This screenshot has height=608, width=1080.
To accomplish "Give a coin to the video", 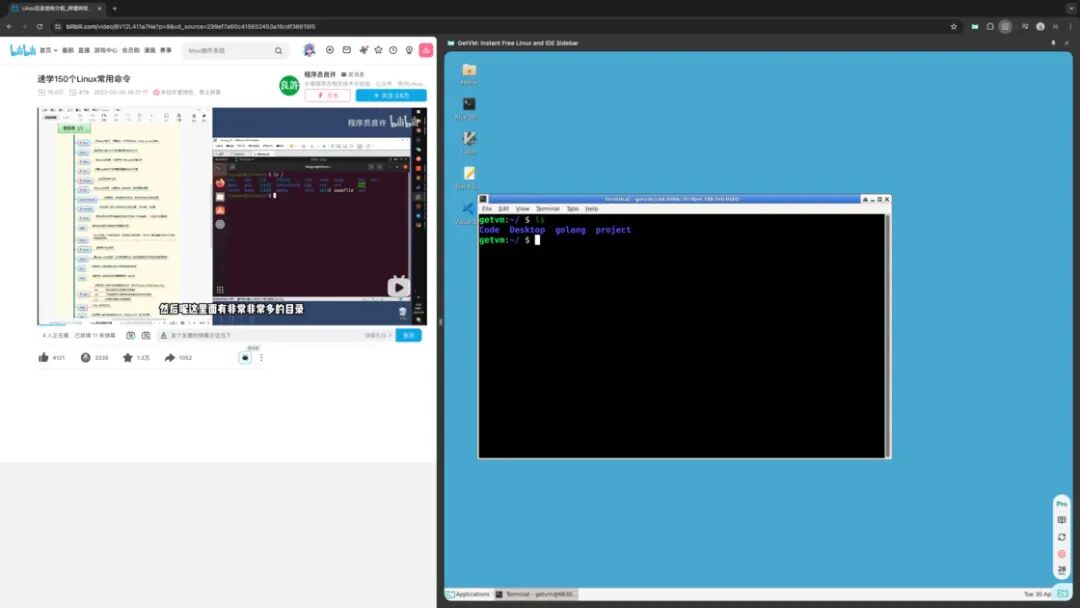I will [85, 357].
